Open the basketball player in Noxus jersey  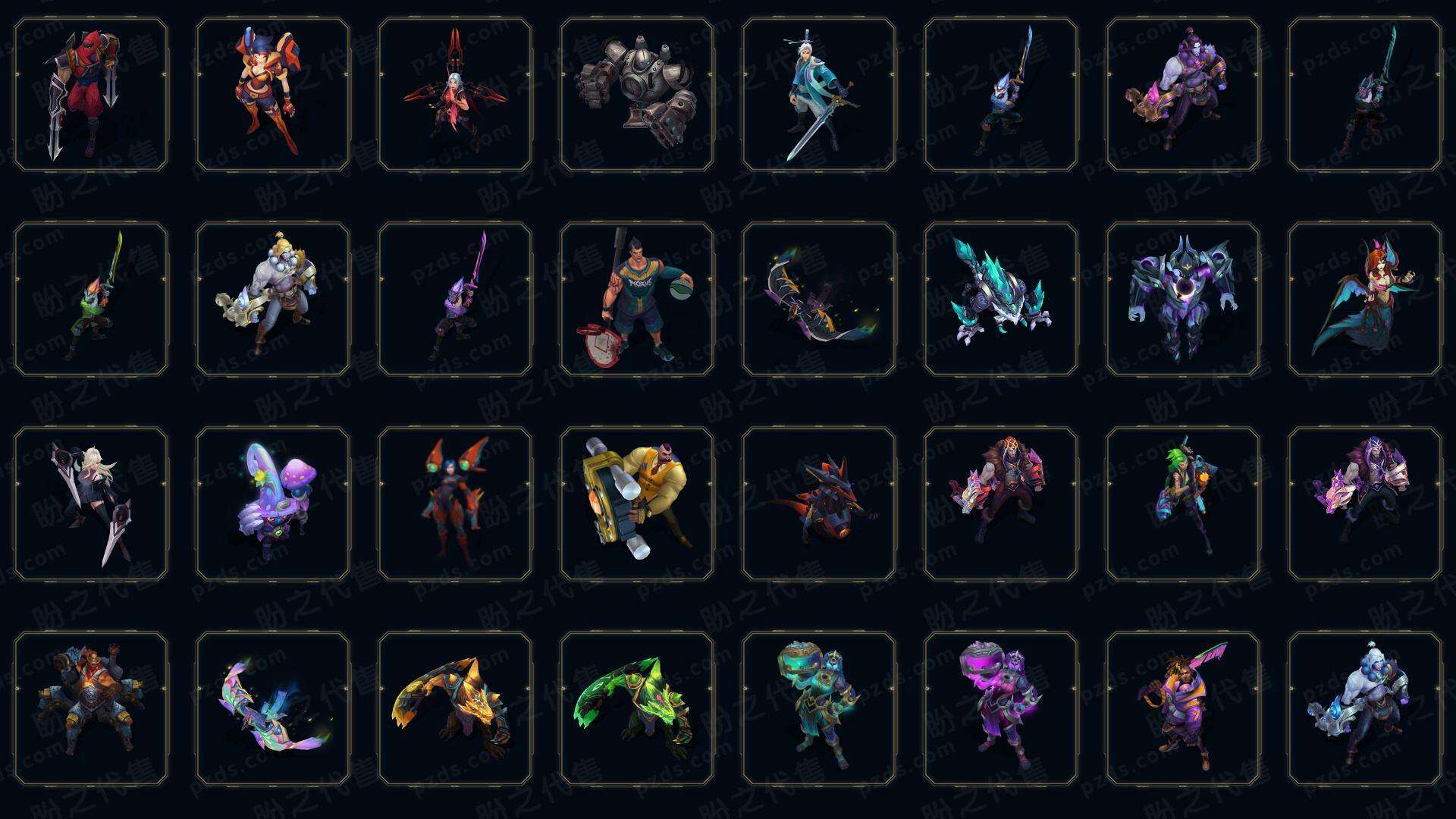(x=637, y=300)
